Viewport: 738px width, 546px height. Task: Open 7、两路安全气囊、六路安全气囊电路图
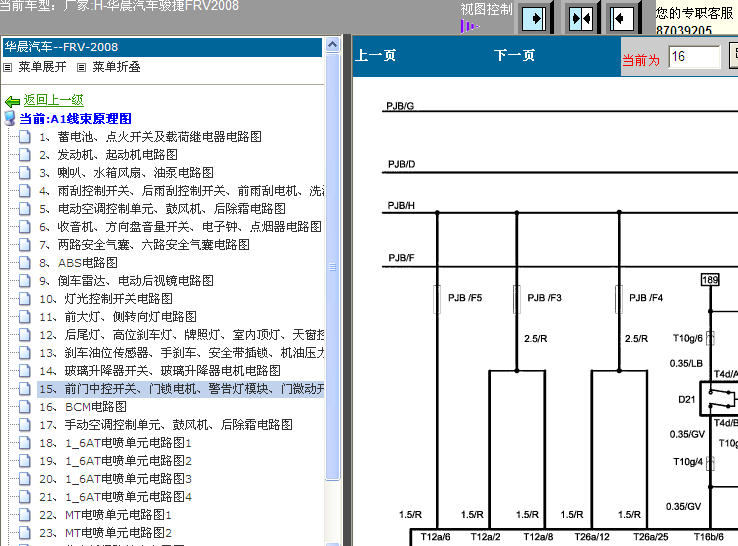(144, 245)
